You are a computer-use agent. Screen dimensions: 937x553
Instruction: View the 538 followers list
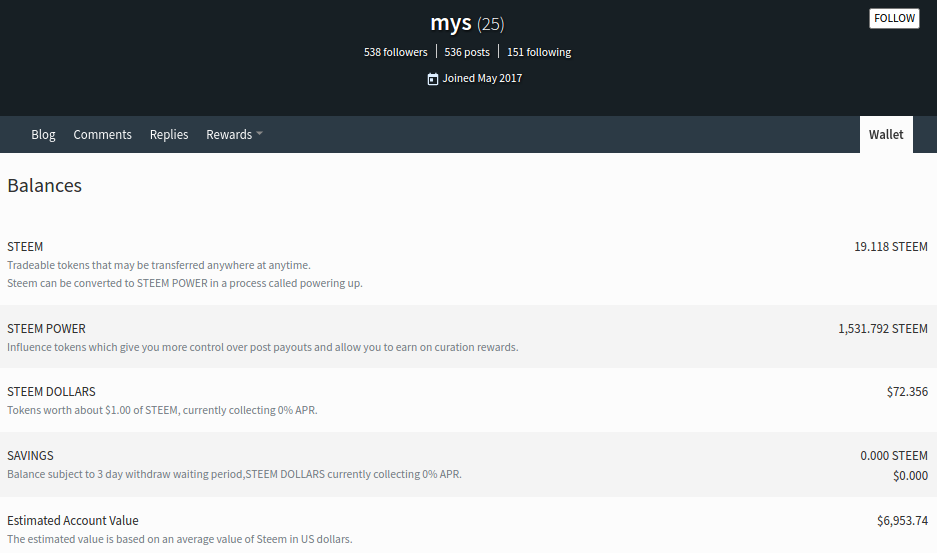(396, 52)
